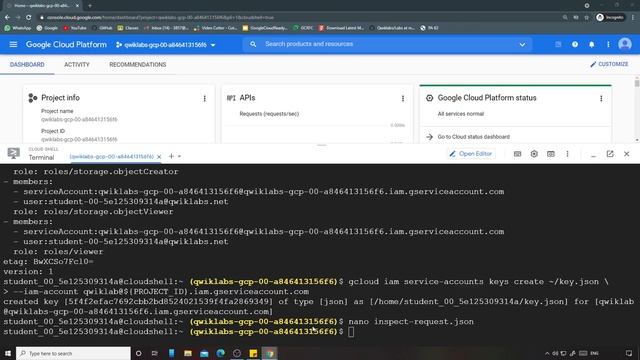Open the Windows Start menu

pyautogui.click(x=8, y=353)
